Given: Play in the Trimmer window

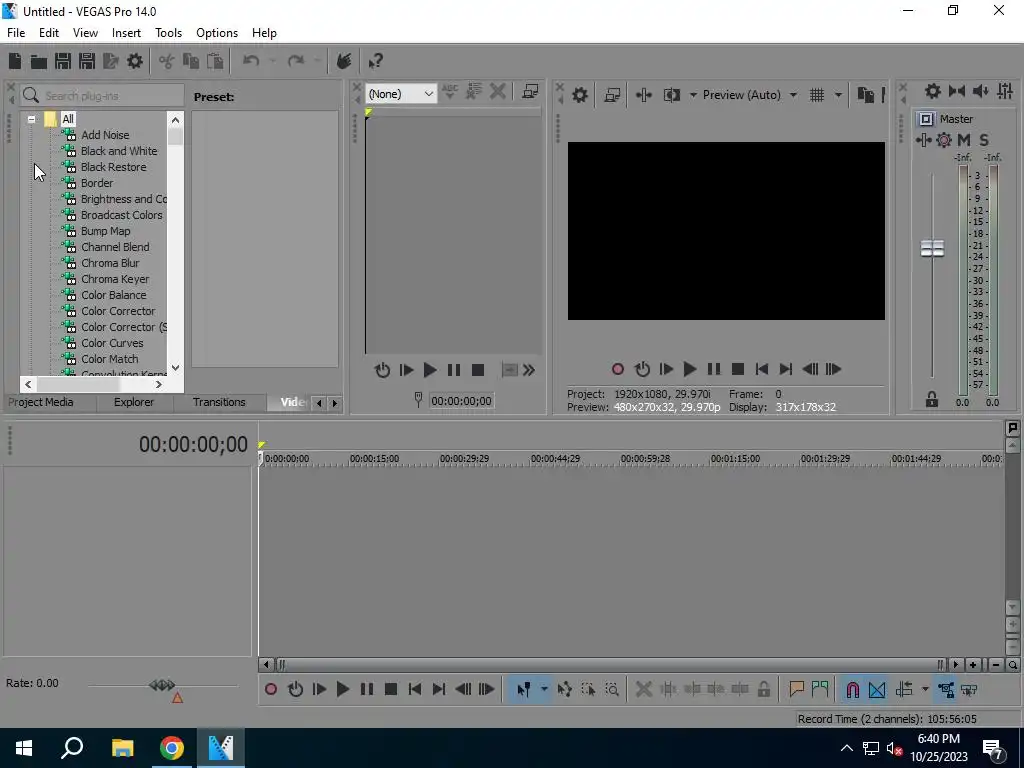Looking at the screenshot, I should coord(430,370).
